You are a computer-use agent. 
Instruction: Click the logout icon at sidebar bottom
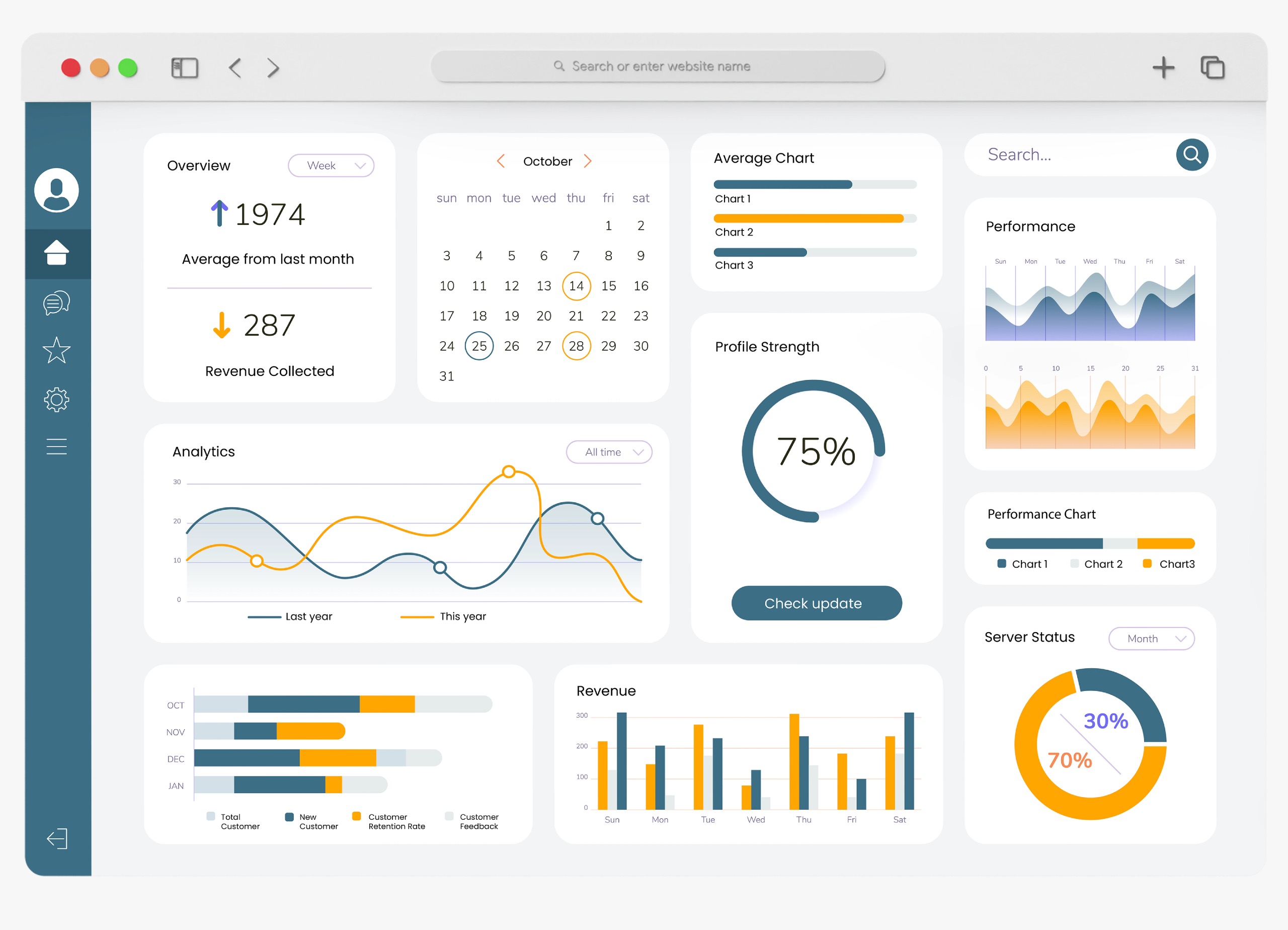[57, 838]
